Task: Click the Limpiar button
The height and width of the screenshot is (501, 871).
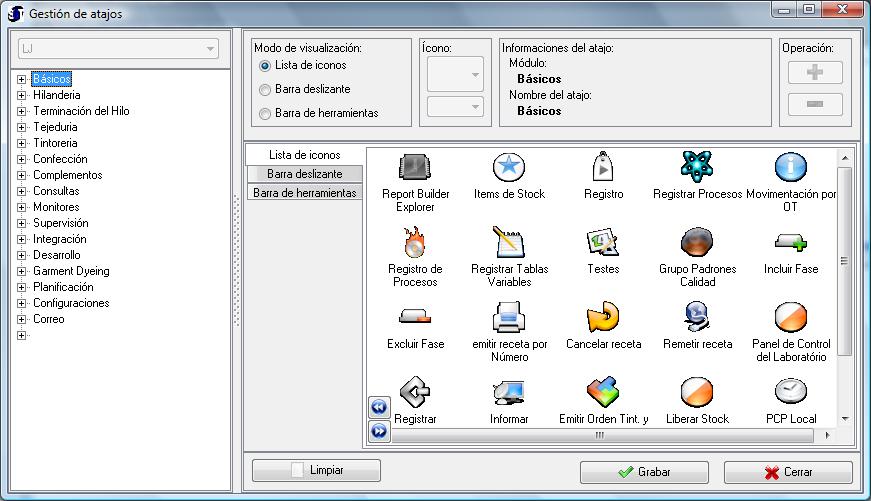Action: [316, 471]
